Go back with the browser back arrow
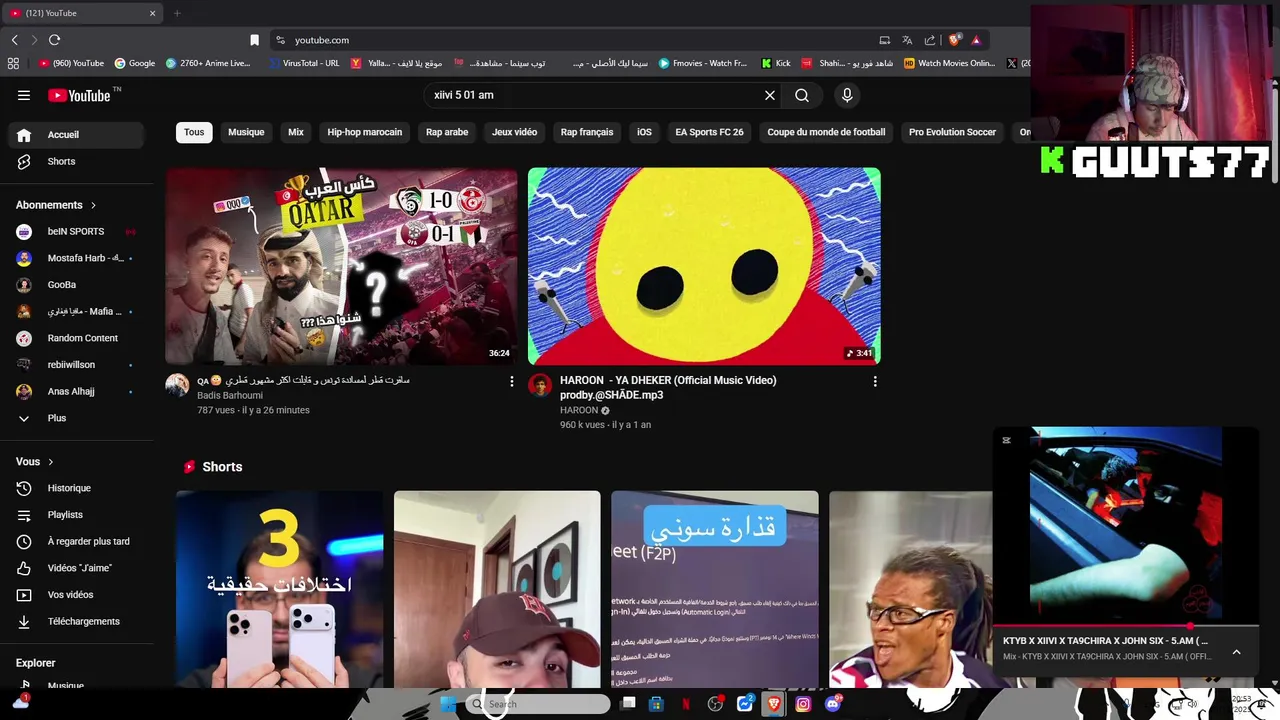This screenshot has height=720, width=1280. pos(14,40)
